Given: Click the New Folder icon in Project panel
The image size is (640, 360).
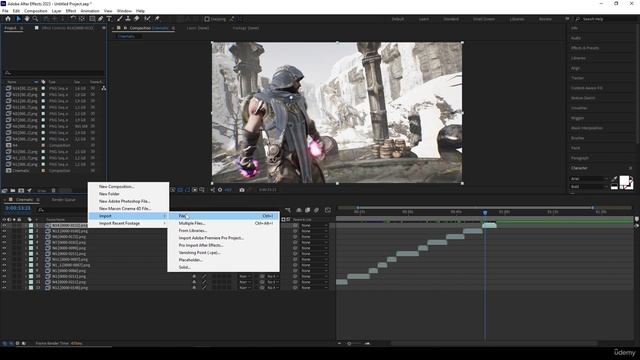Looking at the screenshot, I should click(x=13, y=191).
